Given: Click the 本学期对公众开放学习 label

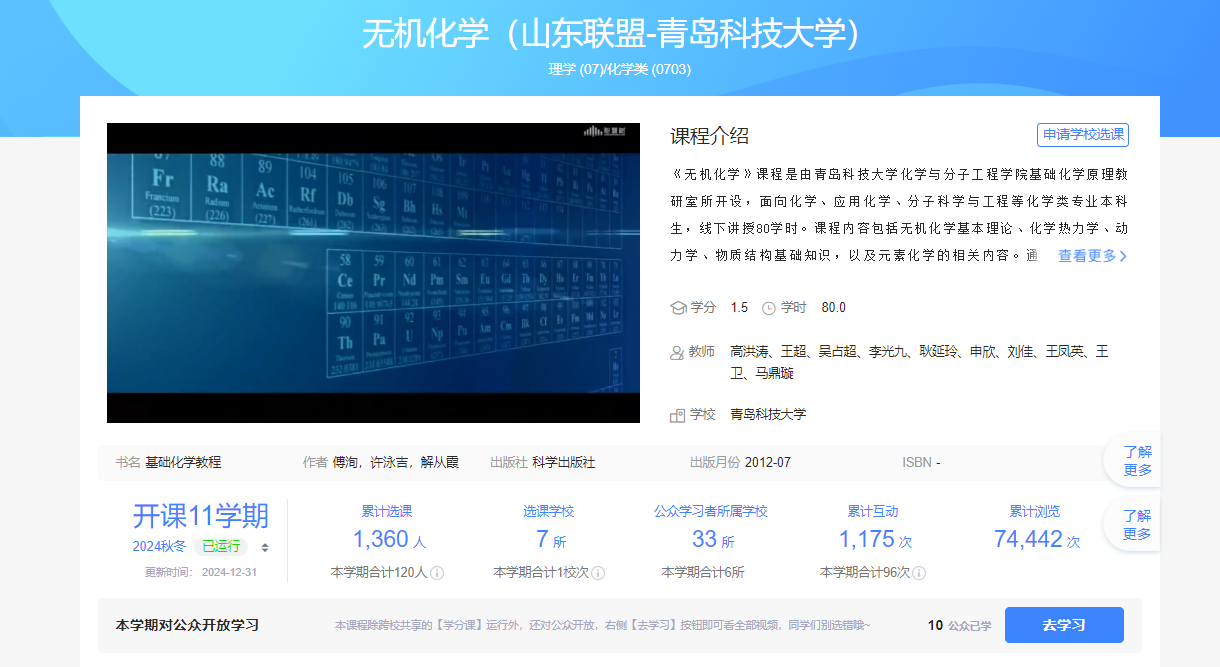Looking at the screenshot, I should (x=187, y=625).
